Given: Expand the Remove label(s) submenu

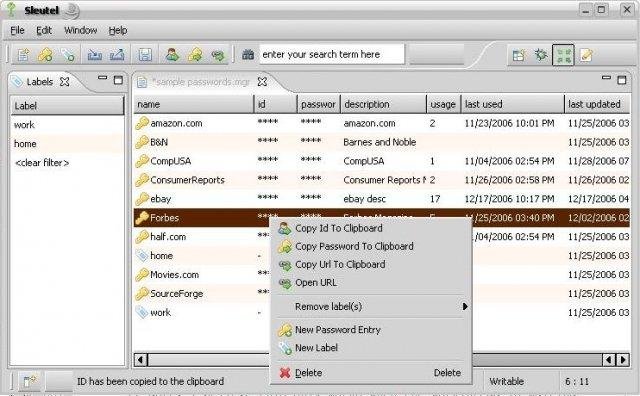Looking at the screenshot, I should (371, 306).
